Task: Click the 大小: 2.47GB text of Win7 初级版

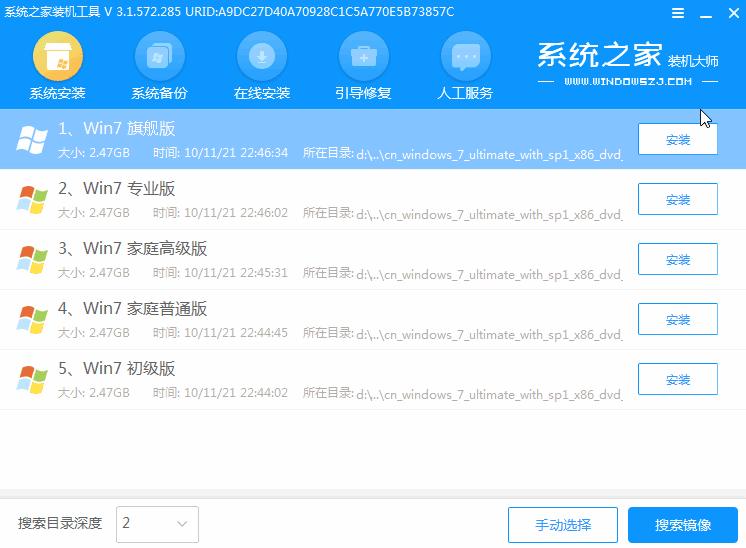Action: [x=94, y=392]
